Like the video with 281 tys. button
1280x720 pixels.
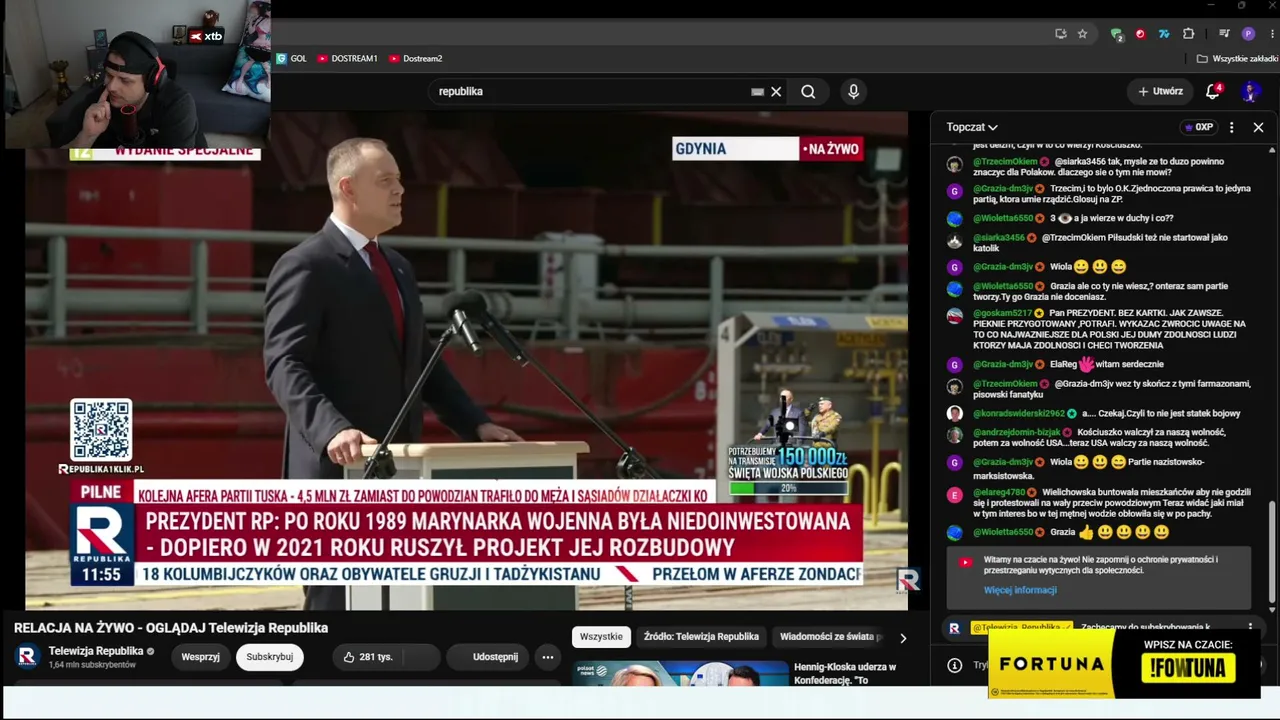click(x=368, y=657)
